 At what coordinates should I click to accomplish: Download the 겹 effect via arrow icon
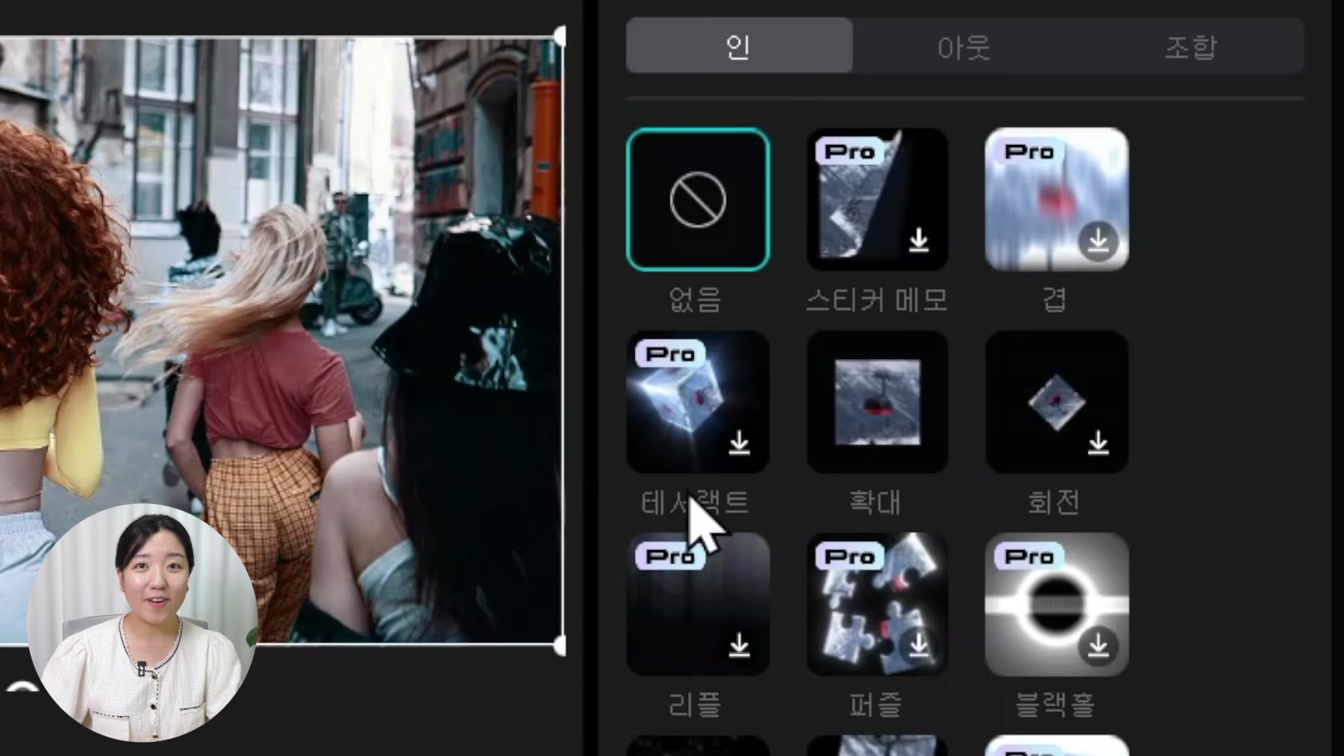pyautogui.click(x=1098, y=241)
